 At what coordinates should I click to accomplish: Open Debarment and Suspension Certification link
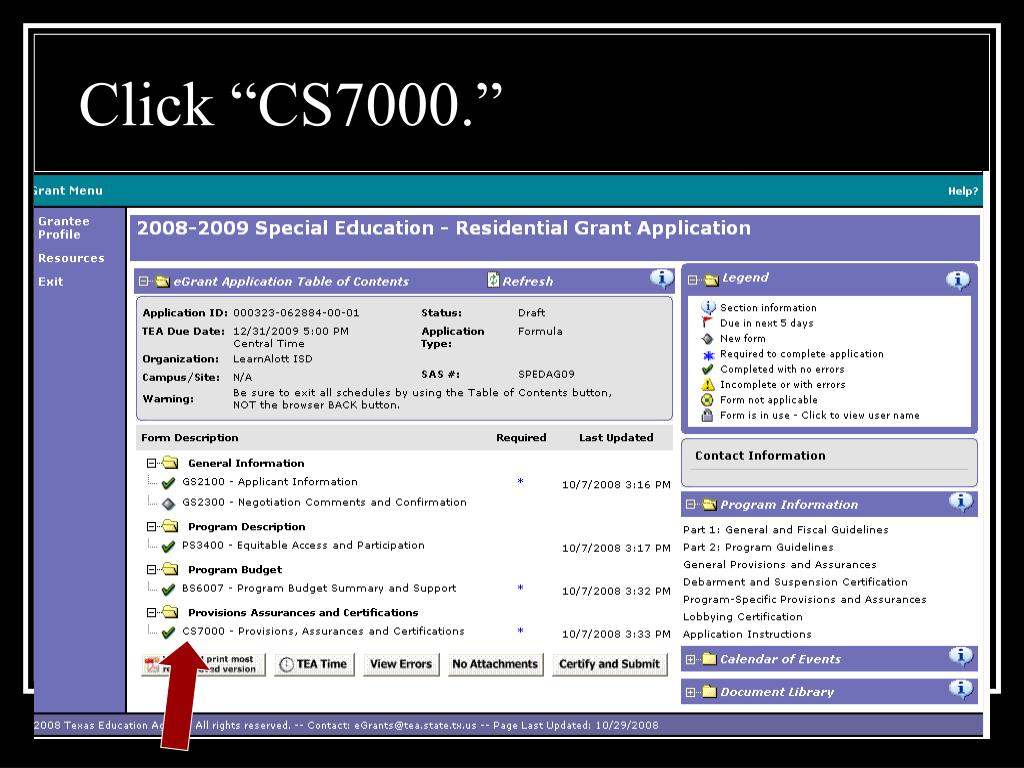(795, 582)
